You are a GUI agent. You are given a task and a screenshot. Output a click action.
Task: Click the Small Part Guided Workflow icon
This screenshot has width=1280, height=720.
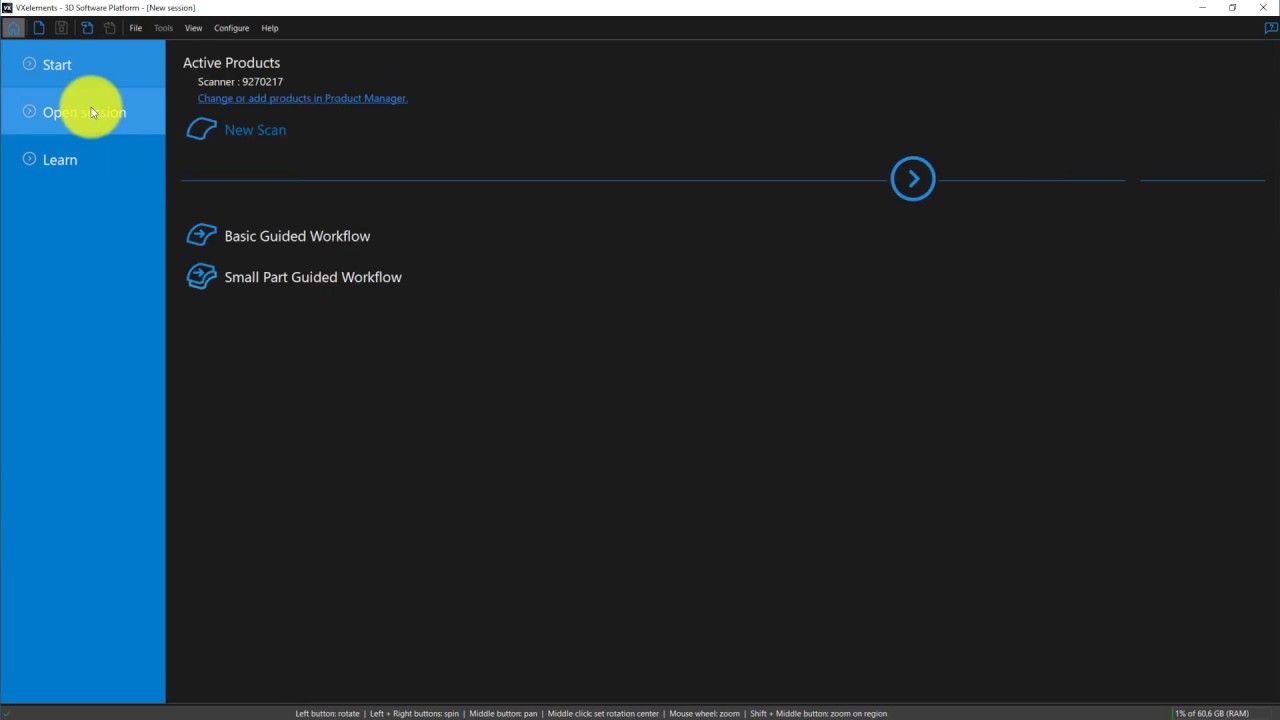click(201, 277)
